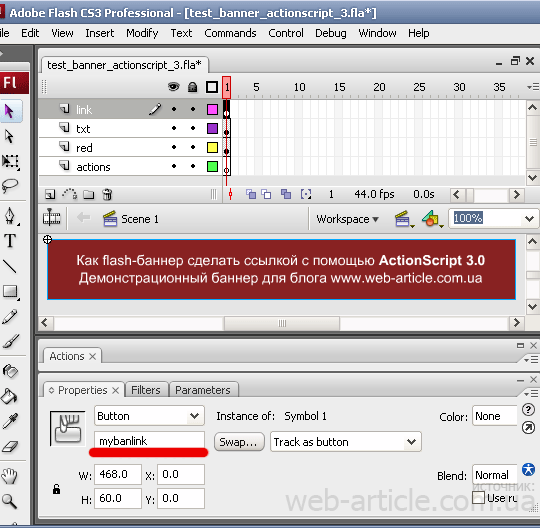The width and height of the screenshot is (540, 528).
Task: Click Modify Onion Markers button
Action: pos(306,194)
